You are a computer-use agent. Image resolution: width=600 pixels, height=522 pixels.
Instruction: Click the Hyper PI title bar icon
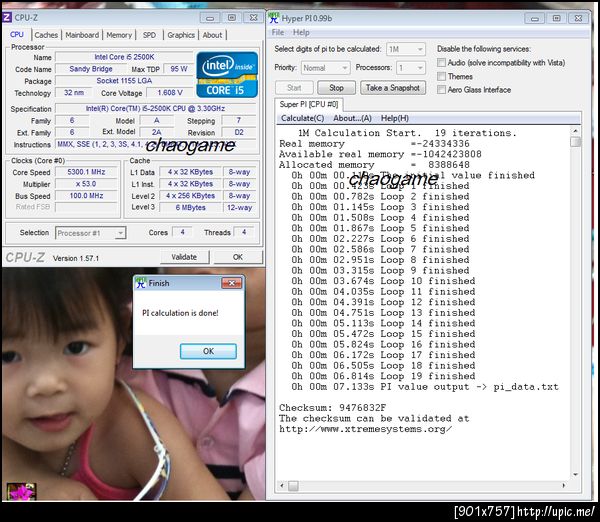click(274, 18)
